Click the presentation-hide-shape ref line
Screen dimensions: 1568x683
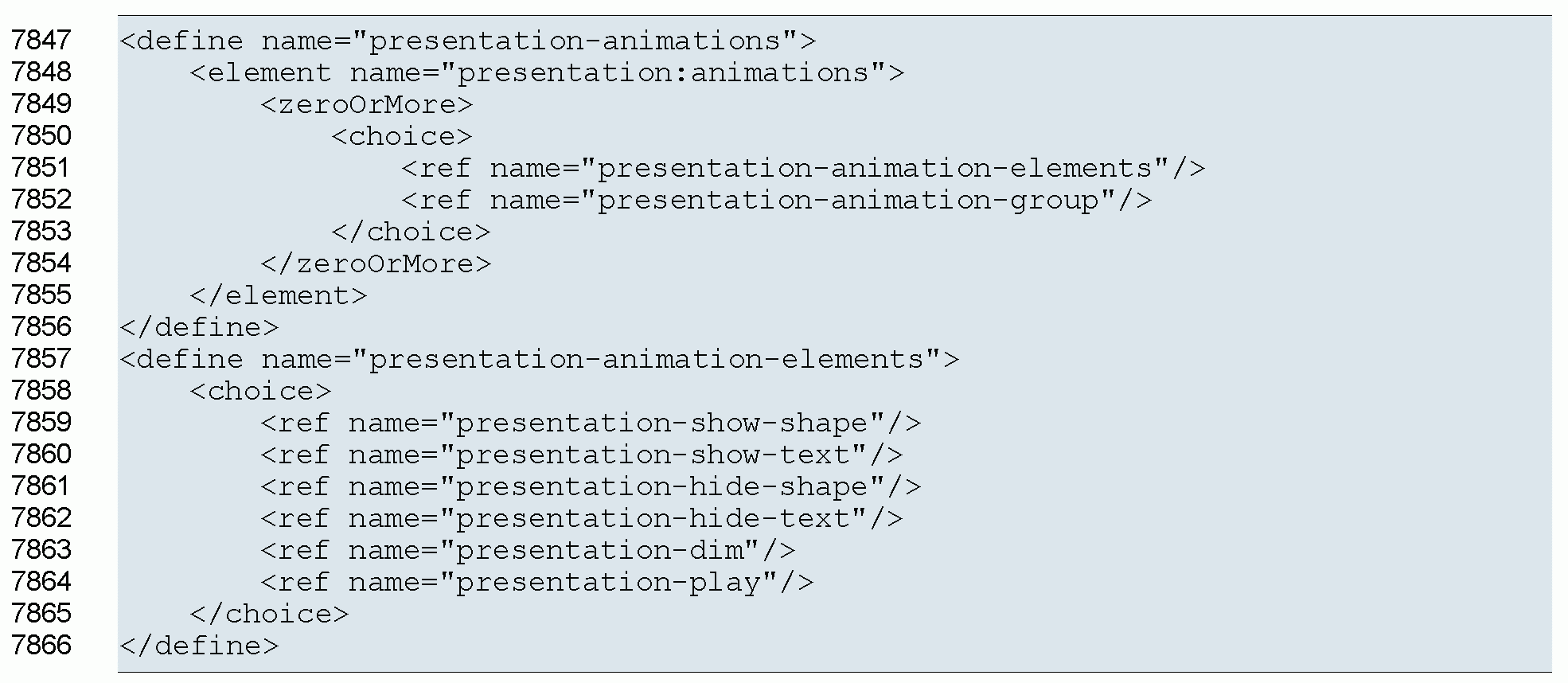click(x=591, y=486)
